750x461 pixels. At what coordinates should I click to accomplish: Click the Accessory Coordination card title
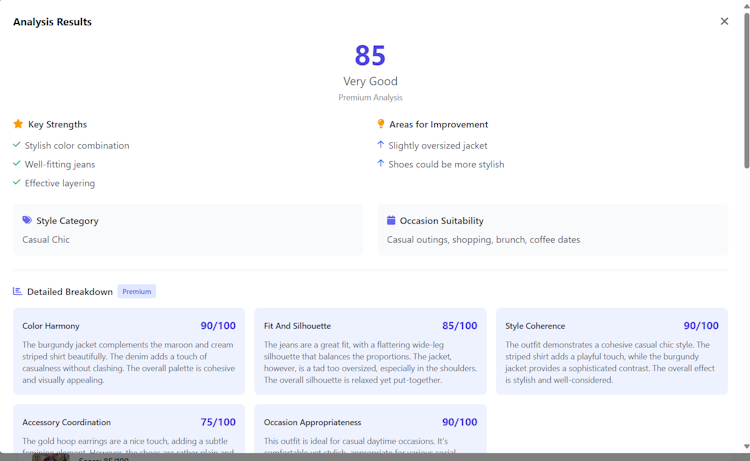click(66, 422)
